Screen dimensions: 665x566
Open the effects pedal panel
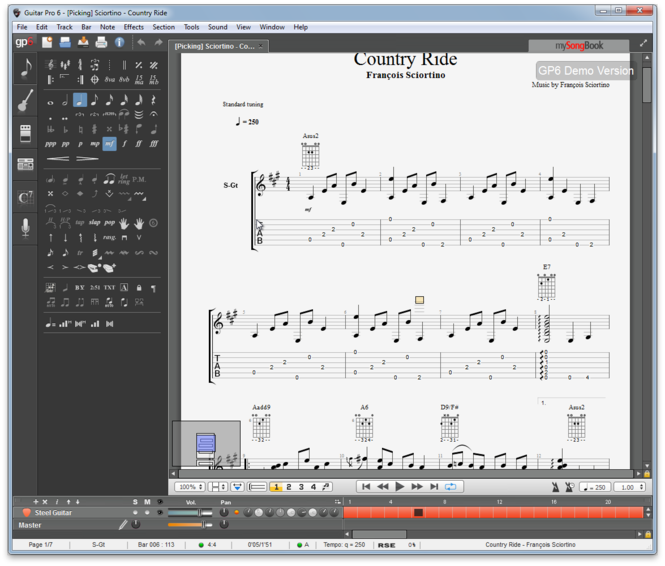pos(25,133)
